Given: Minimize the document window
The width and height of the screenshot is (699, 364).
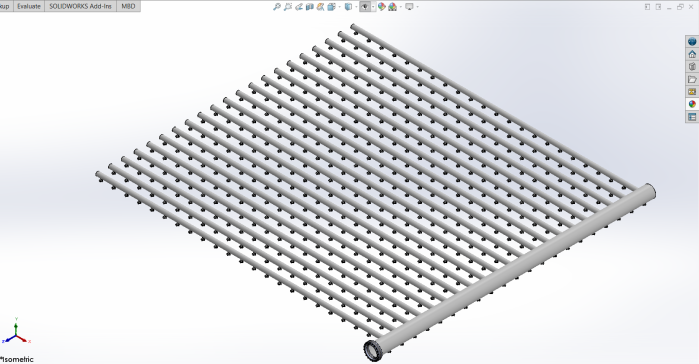Looking at the screenshot, I should [x=670, y=7].
